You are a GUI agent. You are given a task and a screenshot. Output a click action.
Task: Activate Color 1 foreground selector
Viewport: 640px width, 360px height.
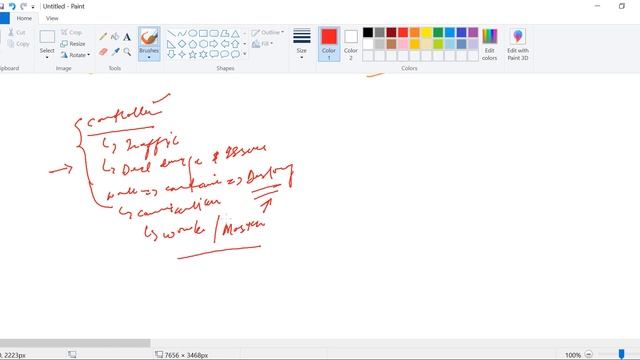(x=329, y=44)
